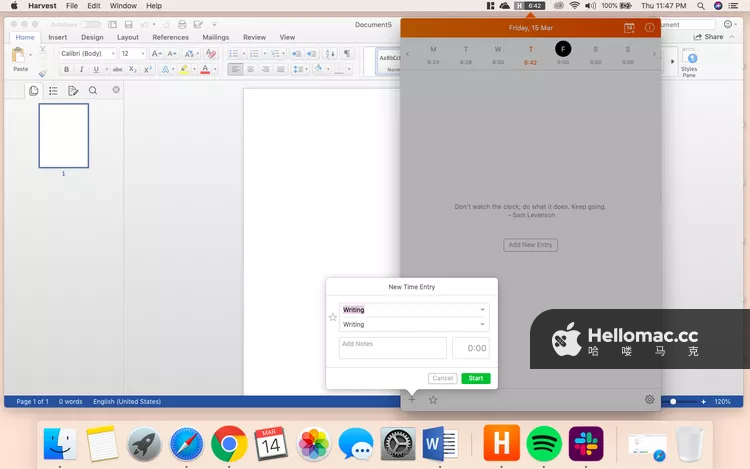Open Harvest from the Dock
The width and height of the screenshot is (750, 469).
tap(501, 443)
